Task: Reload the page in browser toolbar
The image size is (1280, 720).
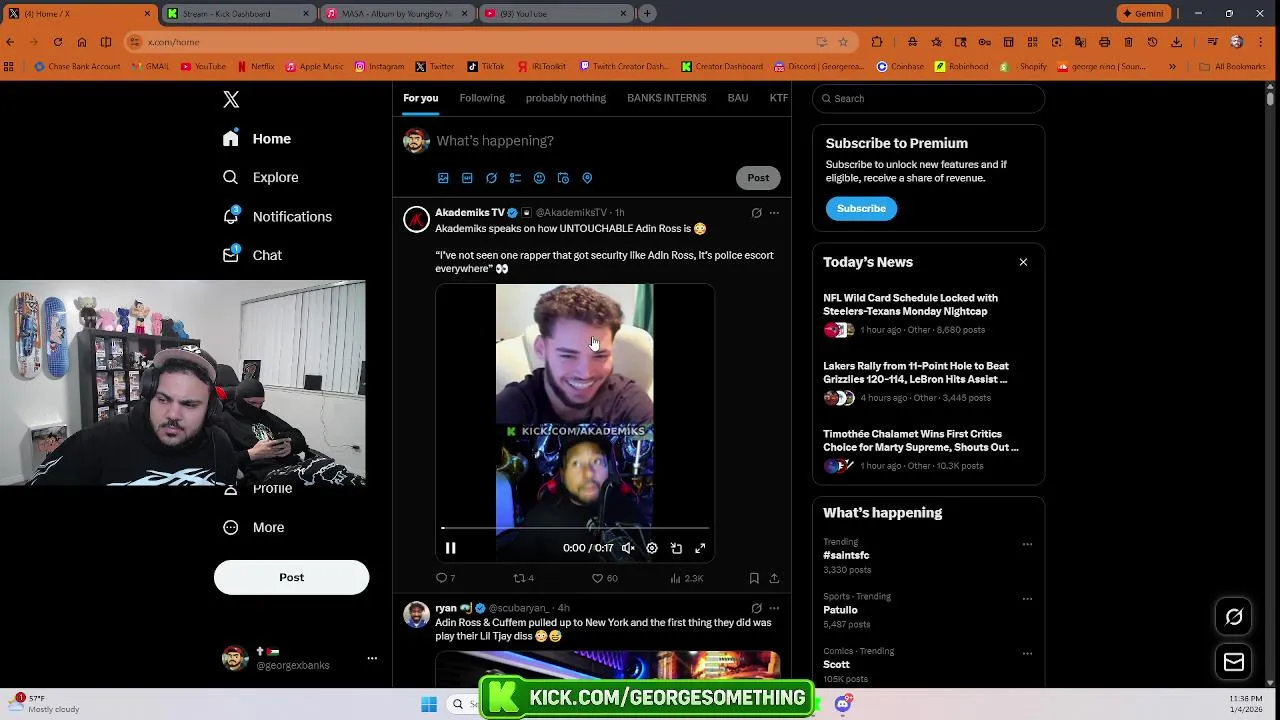Action: 58,42
